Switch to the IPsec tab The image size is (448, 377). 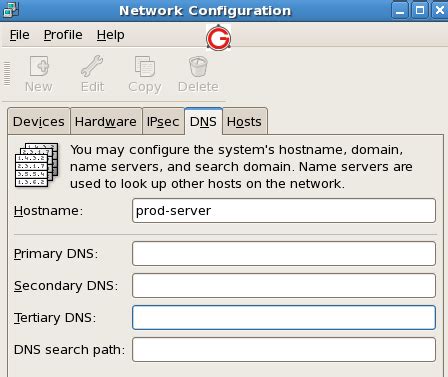pos(163,121)
